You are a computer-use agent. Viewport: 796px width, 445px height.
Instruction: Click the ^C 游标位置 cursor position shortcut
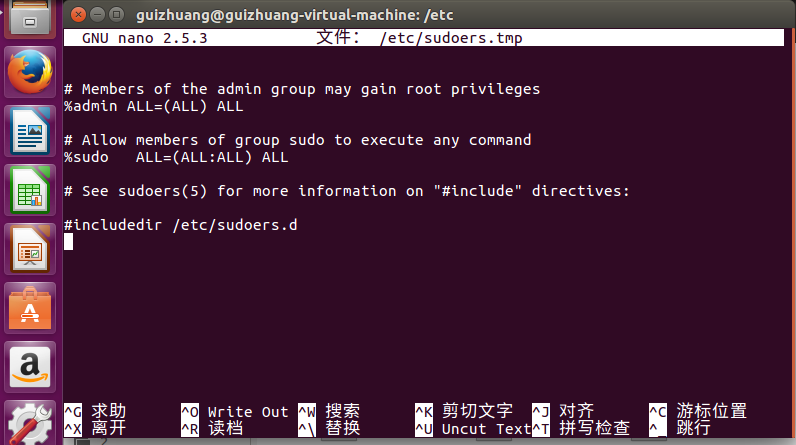point(697,411)
